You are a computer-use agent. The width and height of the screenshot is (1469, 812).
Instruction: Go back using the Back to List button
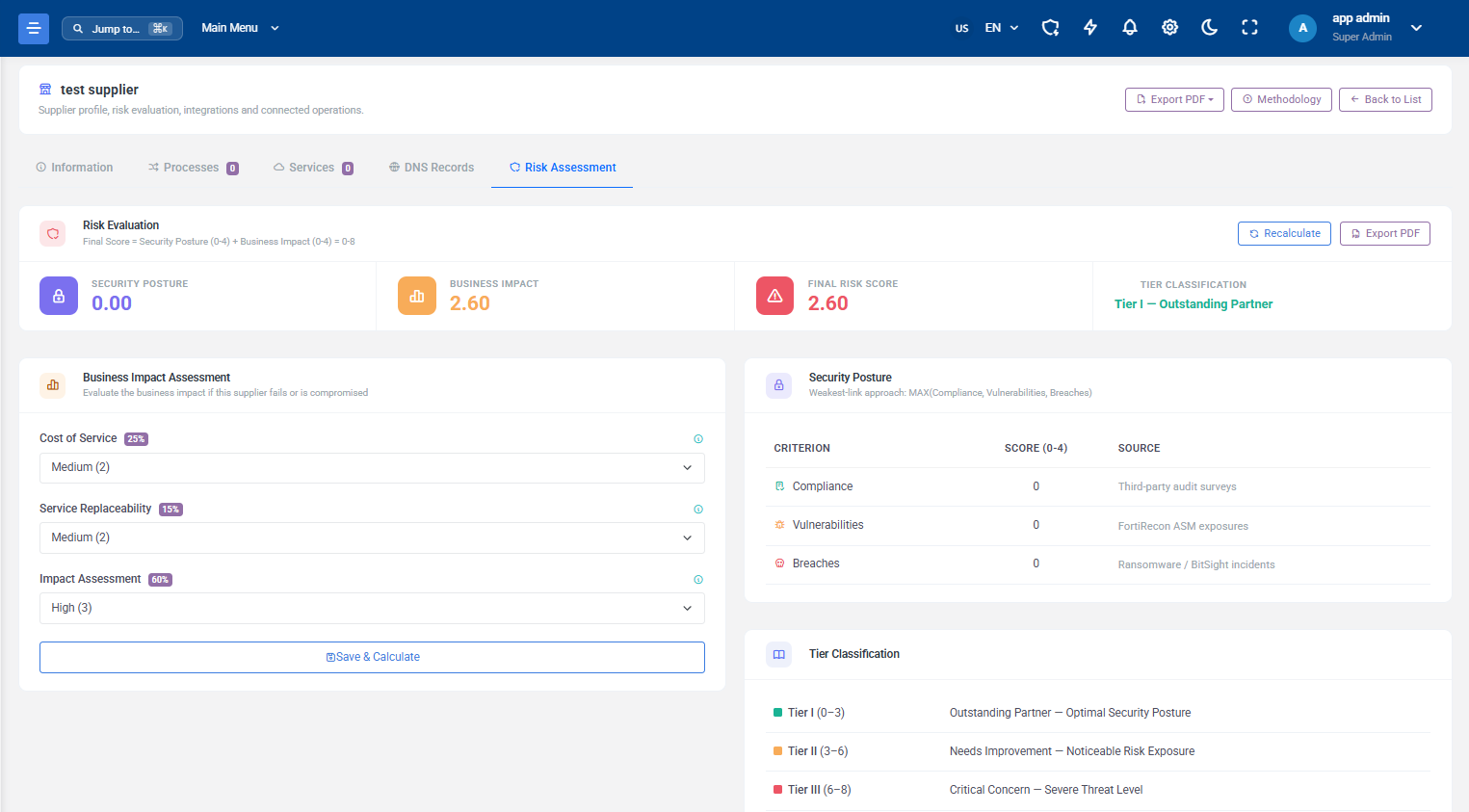click(1385, 99)
